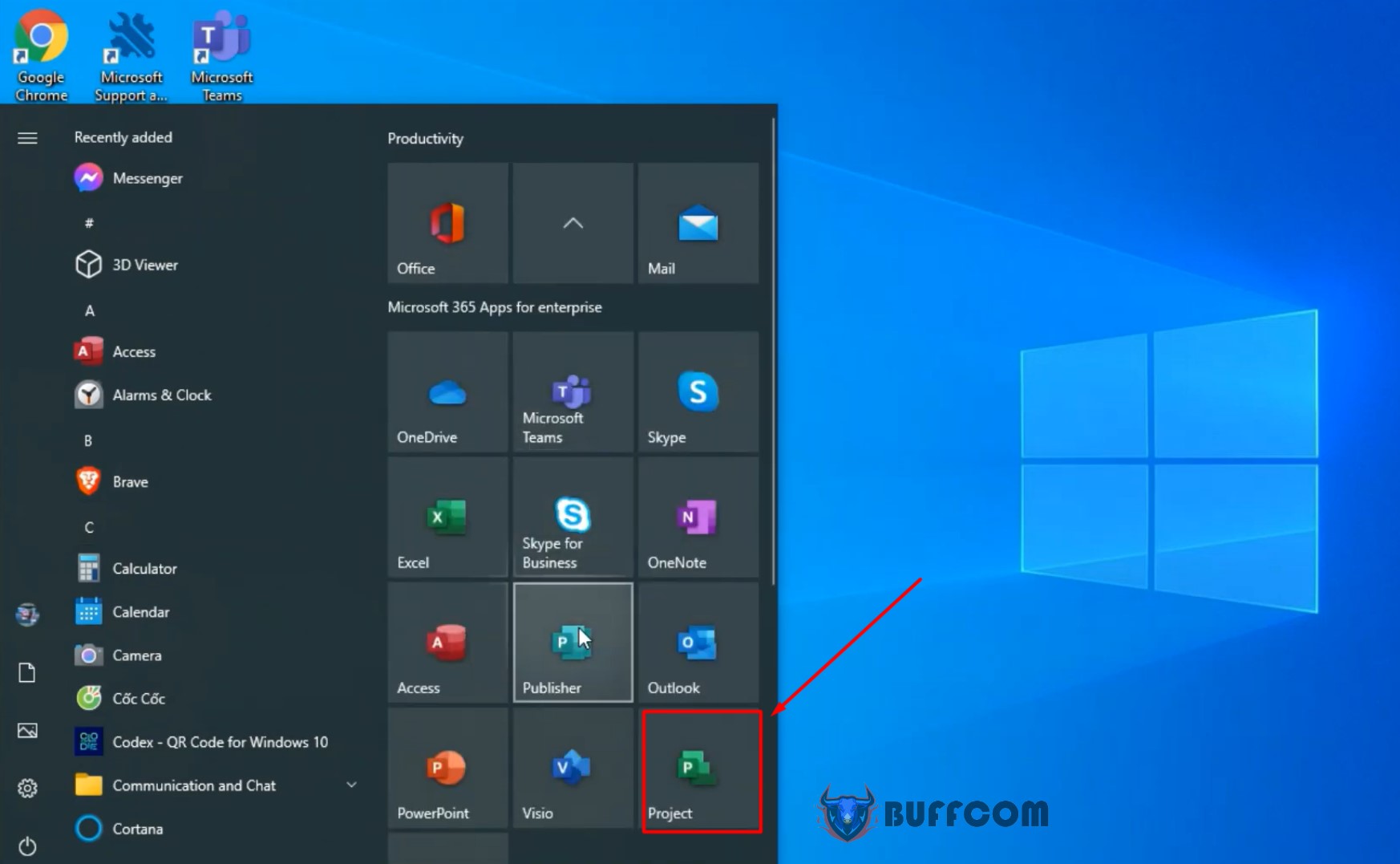Expand the Start menu hamburger
1400x864 pixels.
(x=27, y=138)
